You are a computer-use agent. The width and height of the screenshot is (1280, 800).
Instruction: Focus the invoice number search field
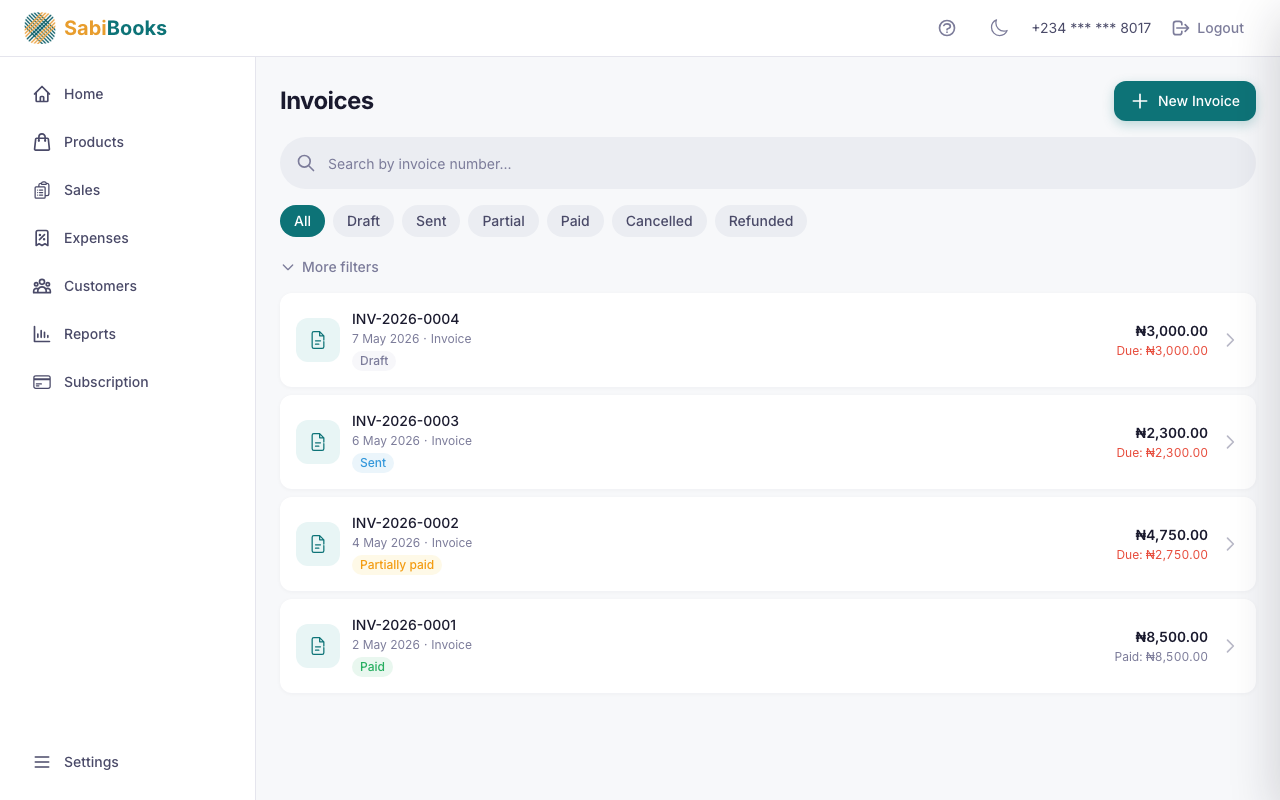pyautogui.click(x=768, y=163)
